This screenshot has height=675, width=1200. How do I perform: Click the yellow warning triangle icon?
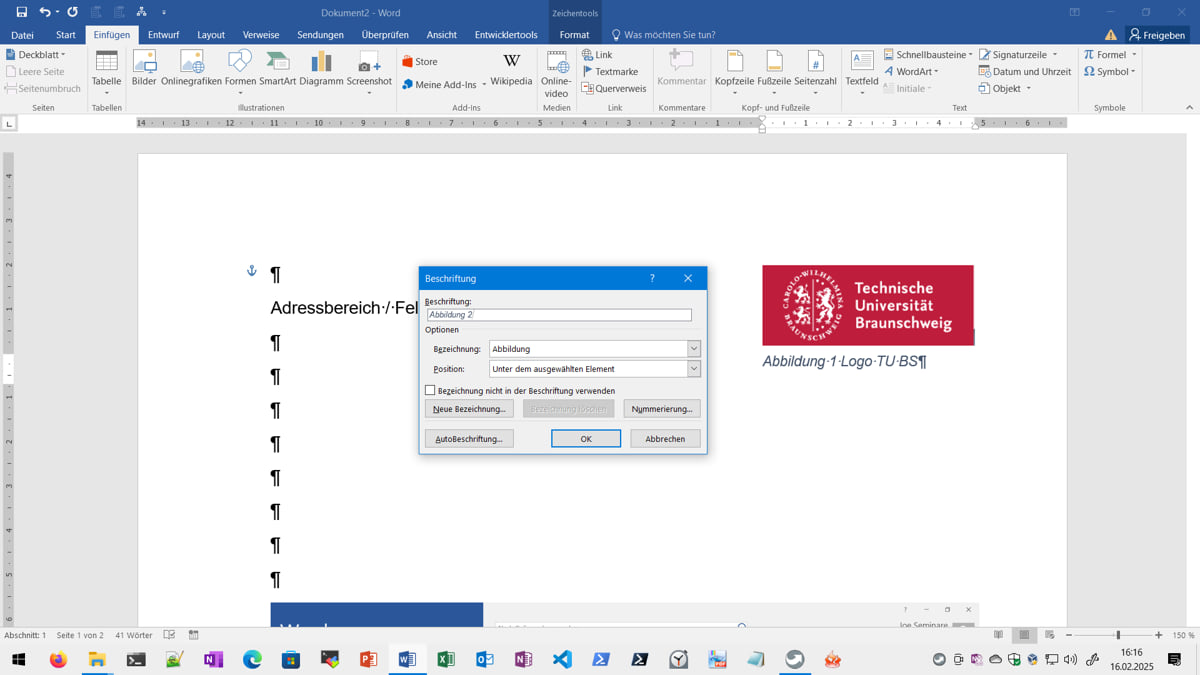1110,35
